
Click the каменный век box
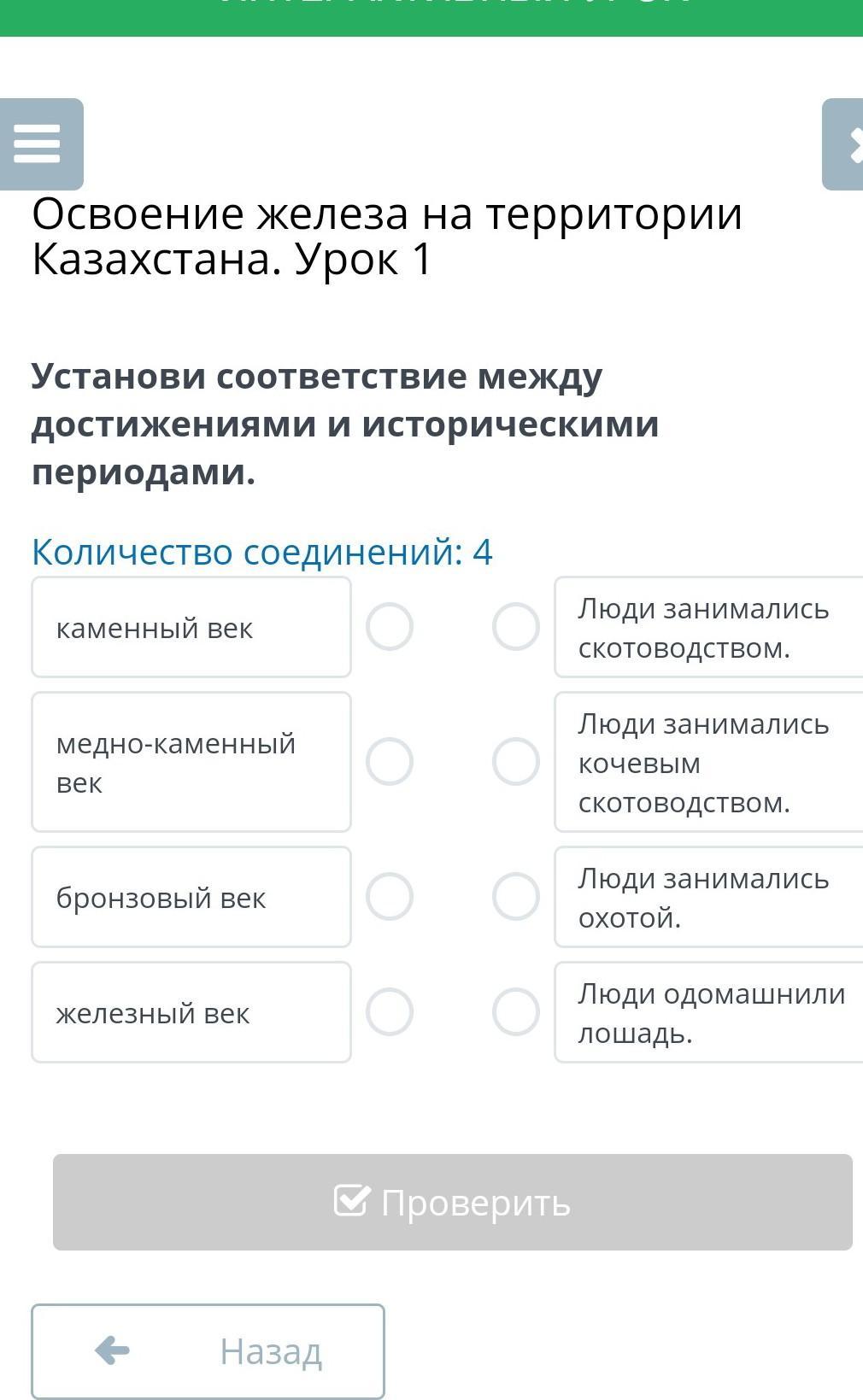tap(191, 627)
